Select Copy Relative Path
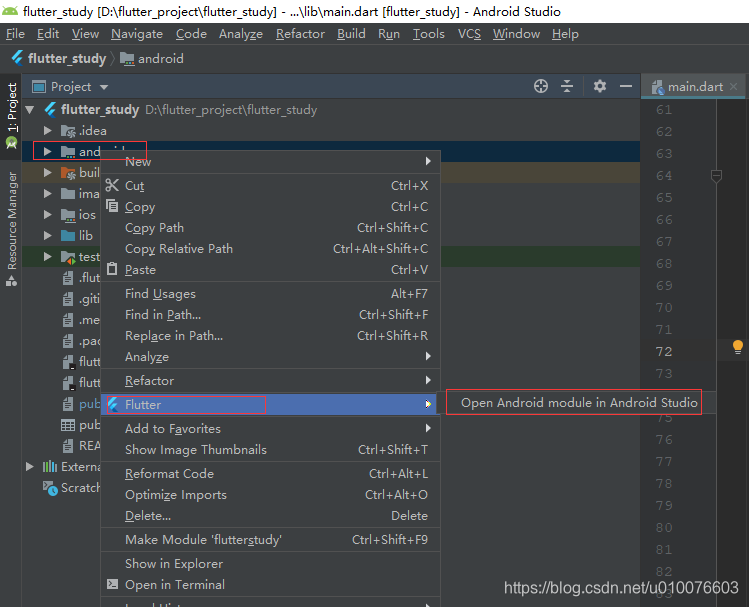The width and height of the screenshot is (749, 607). 270,249
